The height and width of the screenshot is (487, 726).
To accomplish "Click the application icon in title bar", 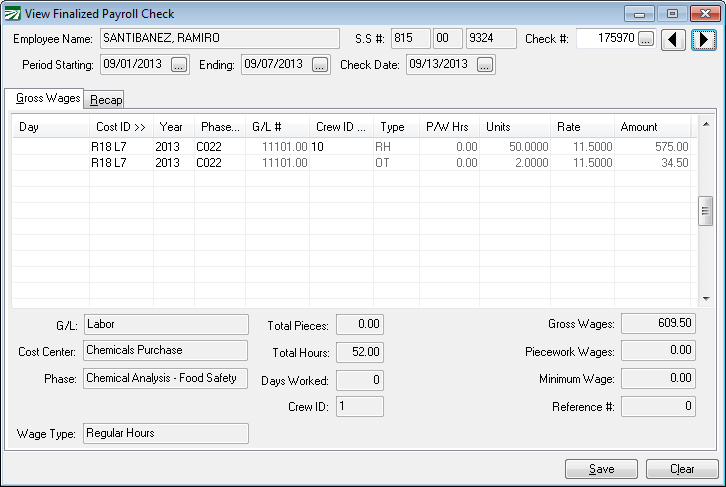I will click(x=13, y=14).
